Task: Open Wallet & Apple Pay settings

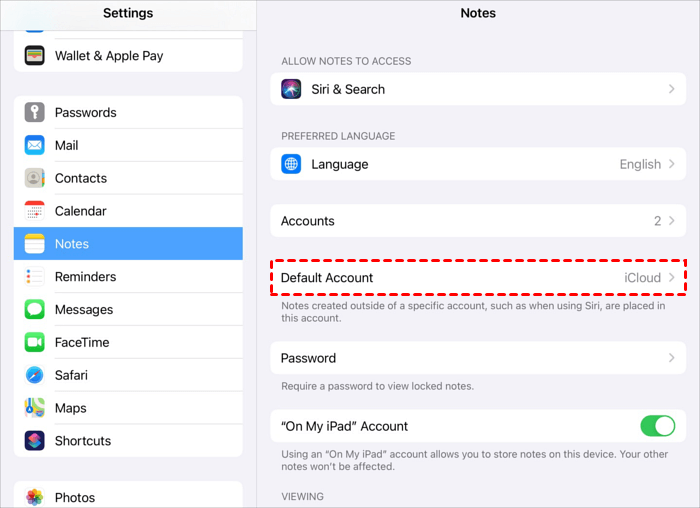Action: 109,56
